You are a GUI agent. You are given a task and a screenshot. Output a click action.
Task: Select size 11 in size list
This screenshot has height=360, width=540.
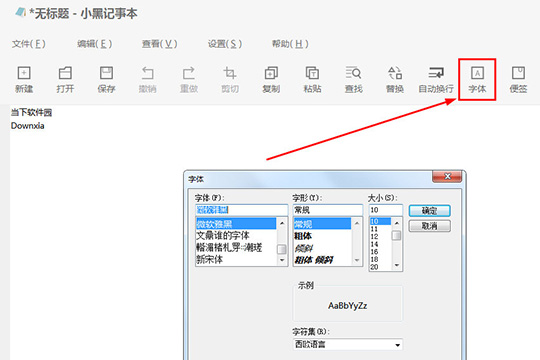(380, 229)
